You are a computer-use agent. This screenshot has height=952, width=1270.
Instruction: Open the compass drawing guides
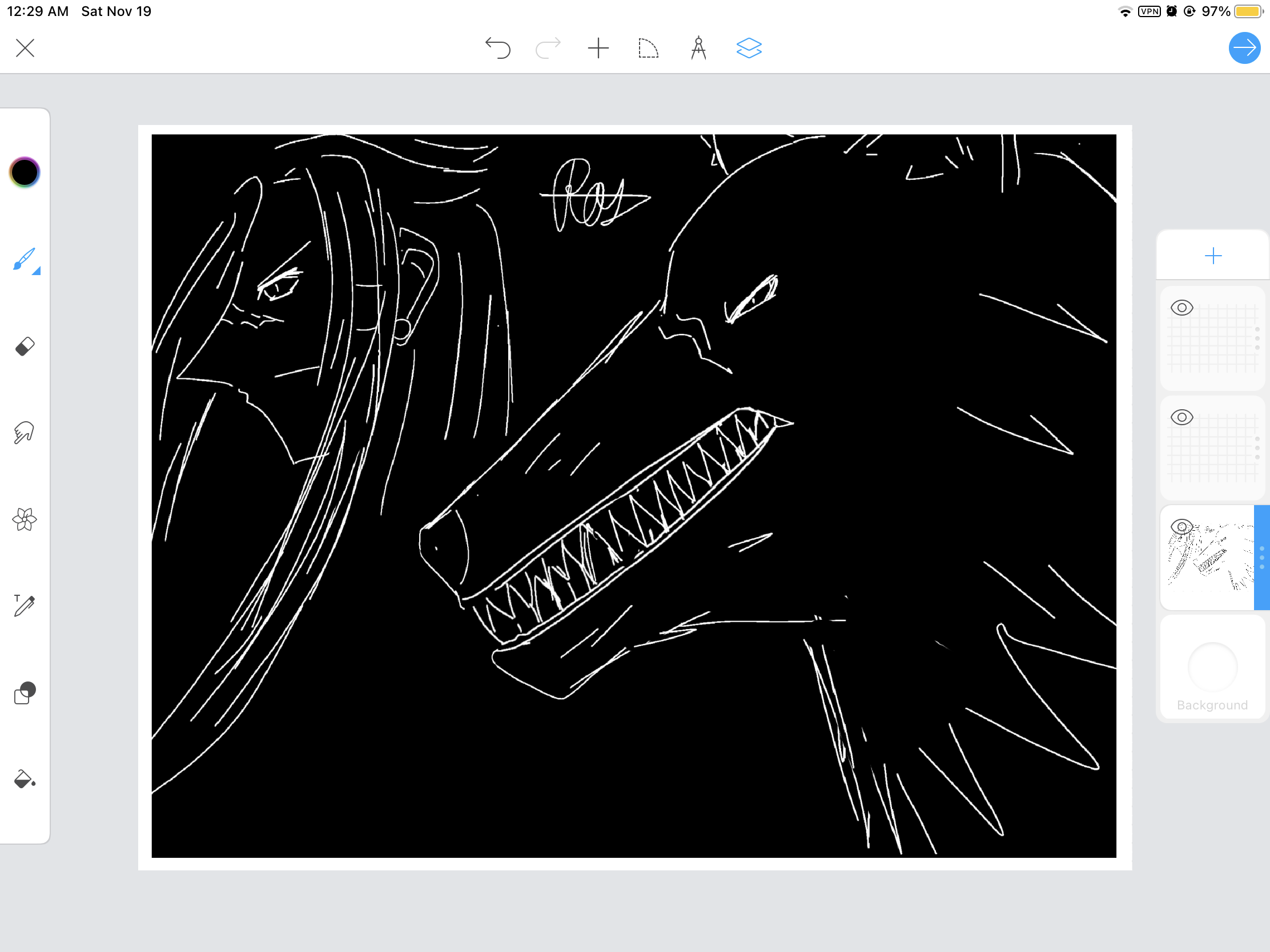698,48
